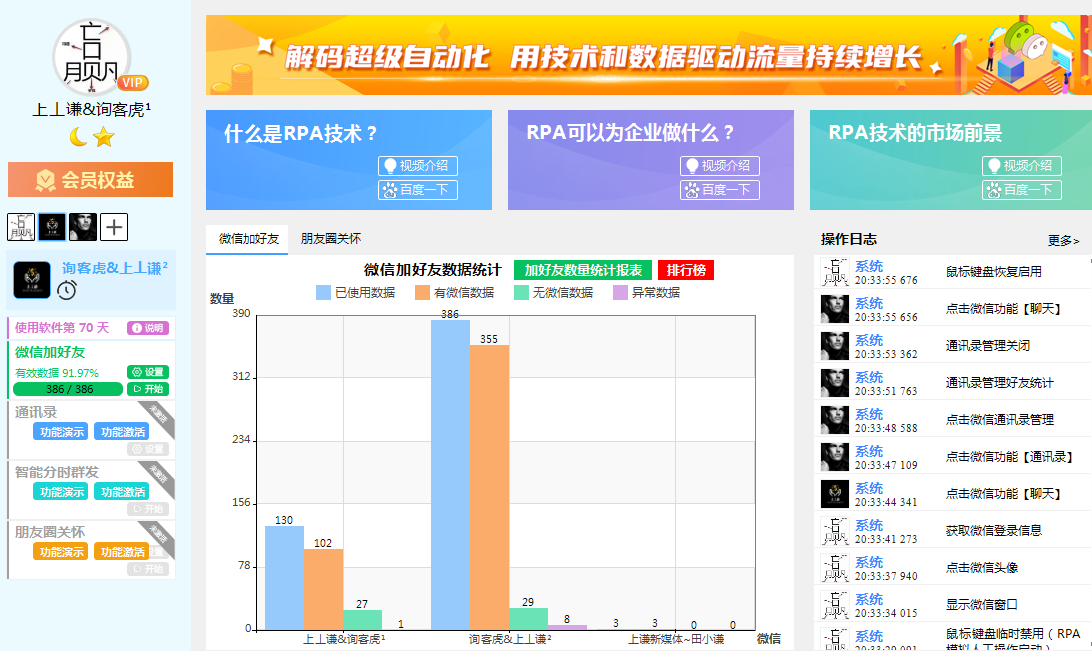Click 功能激活 for 朋友圈关怀
The height and width of the screenshot is (651, 1092).
(x=122, y=551)
